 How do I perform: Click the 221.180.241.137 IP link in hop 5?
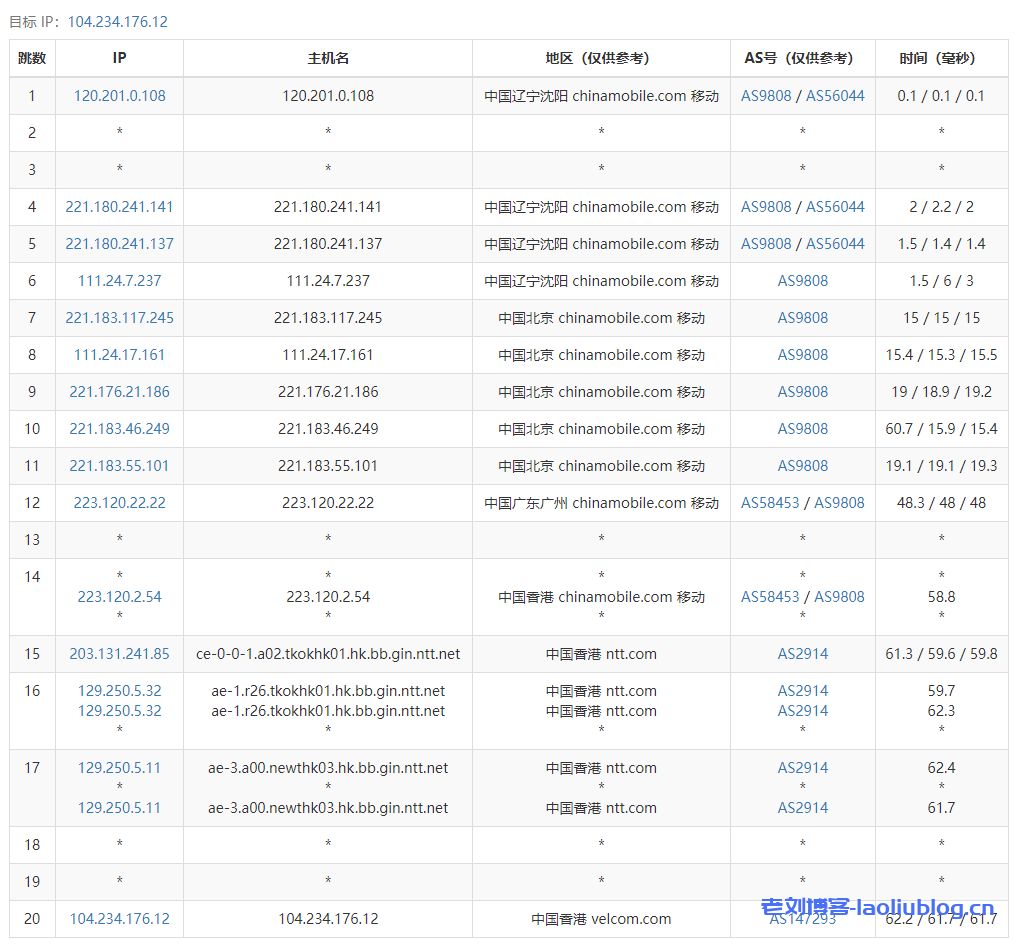(x=120, y=244)
